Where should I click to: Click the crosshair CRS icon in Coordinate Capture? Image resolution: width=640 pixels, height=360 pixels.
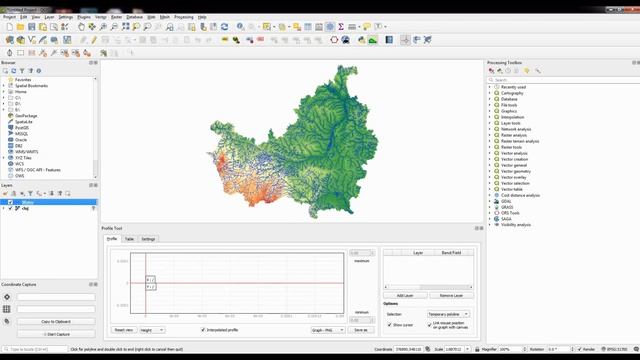(x=7, y=297)
